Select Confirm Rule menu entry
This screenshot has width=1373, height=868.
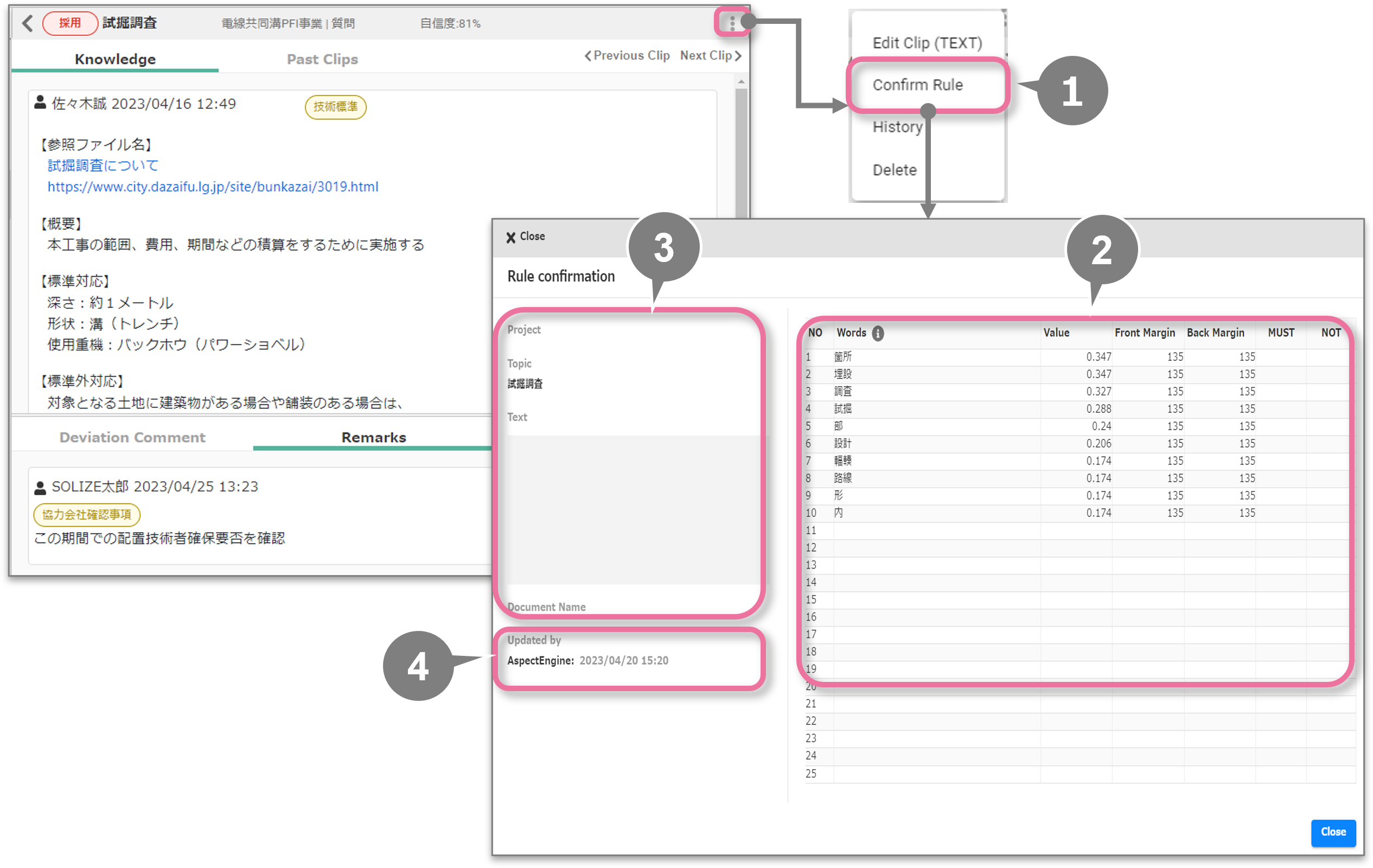point(917,85)
